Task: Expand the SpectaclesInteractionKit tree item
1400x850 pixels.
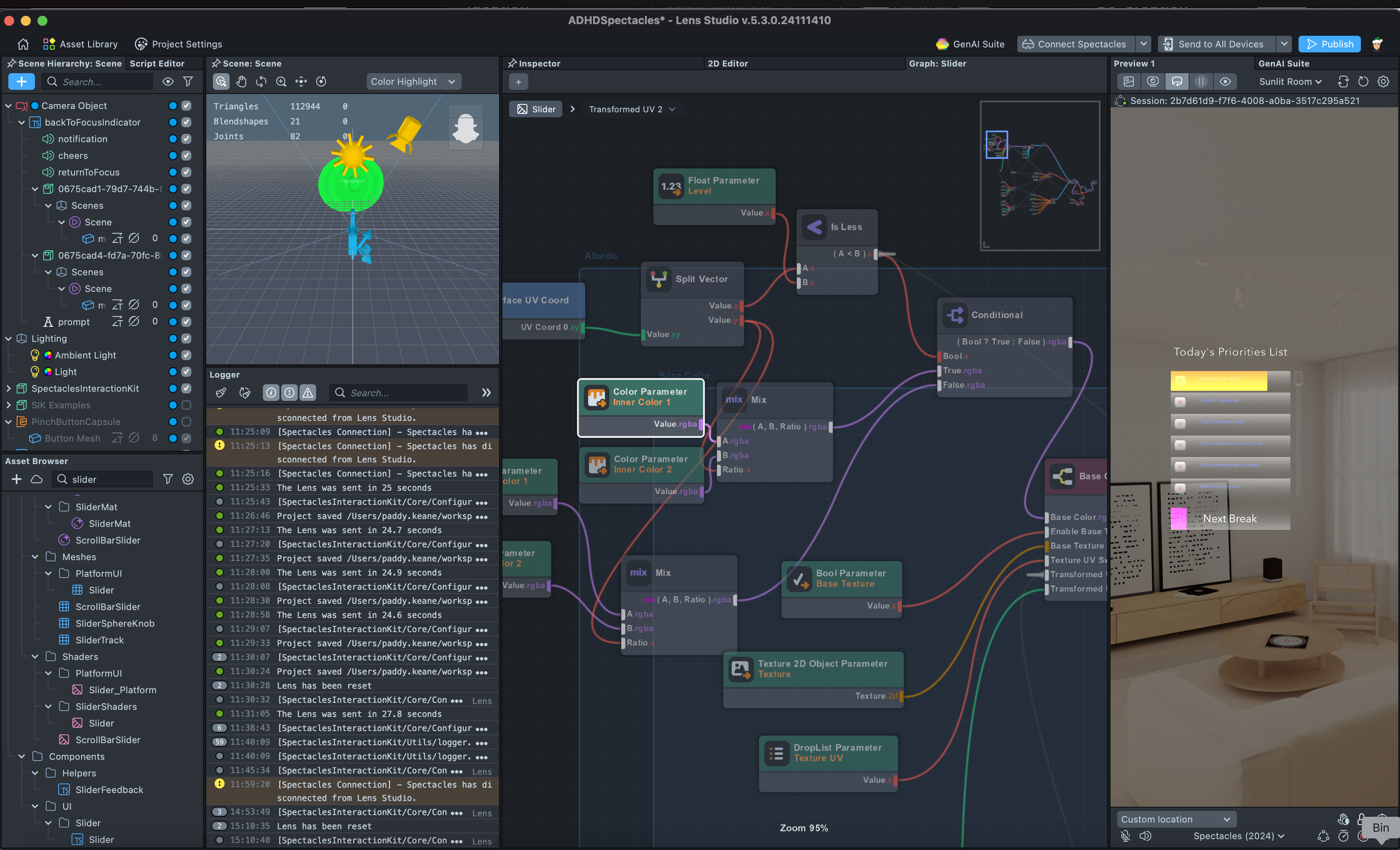Action: click(8, 389)
